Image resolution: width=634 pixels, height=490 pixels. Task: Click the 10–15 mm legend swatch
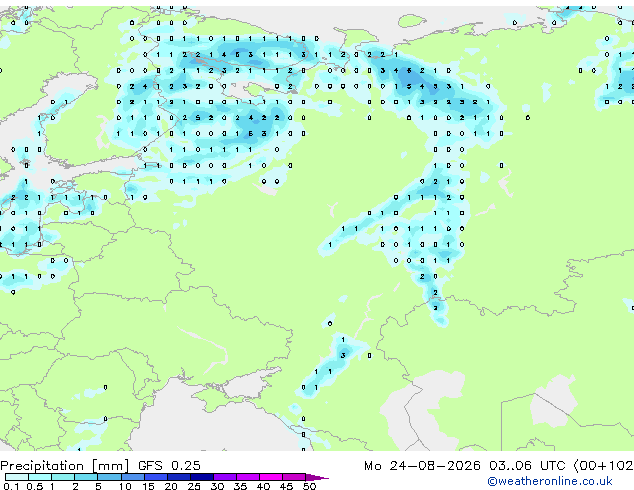tap(133, 477)
